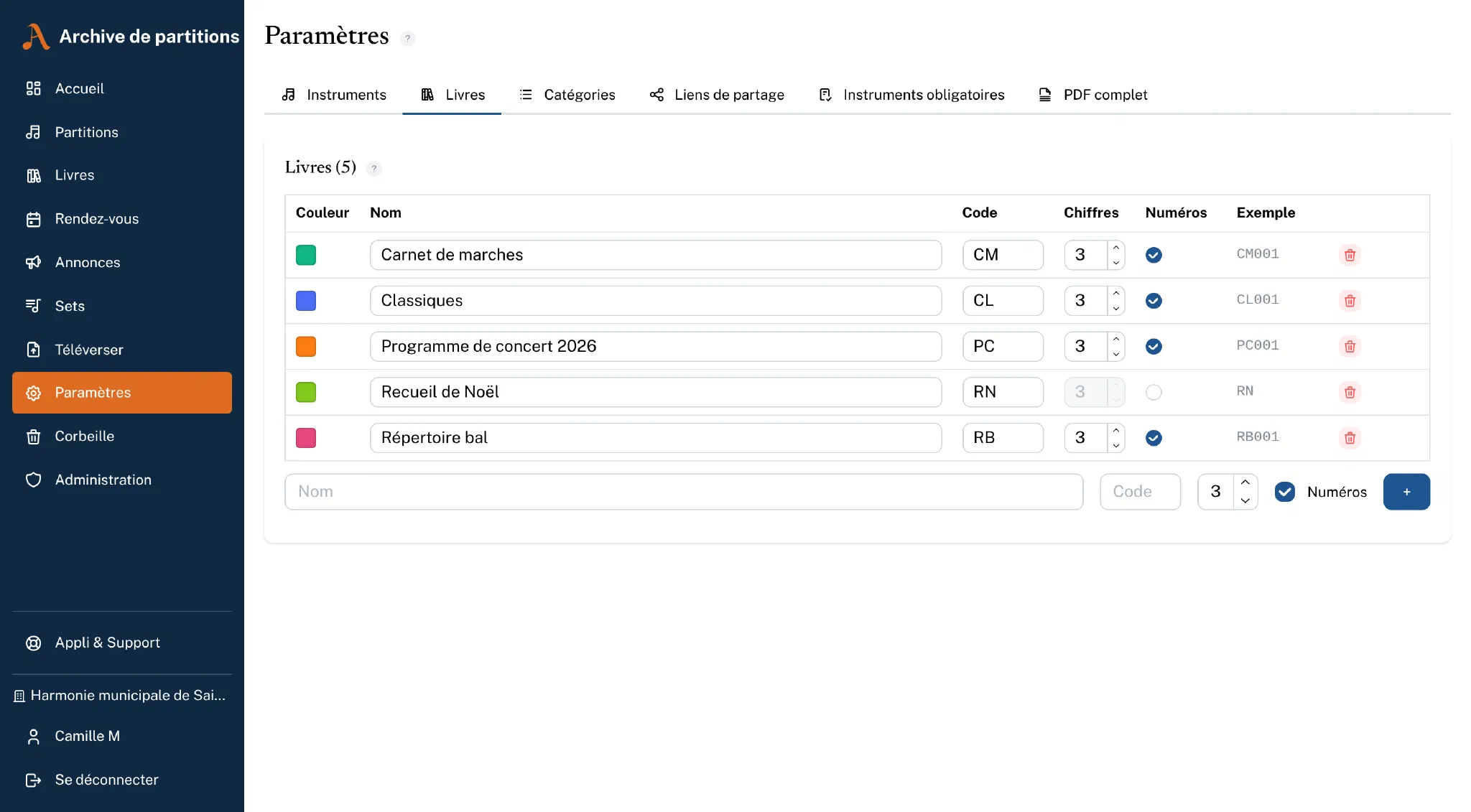Click the Corbeille trash icon in sidebar
Image resolution: width=1471 pixels, height=812 pixels.
(33, 437)
